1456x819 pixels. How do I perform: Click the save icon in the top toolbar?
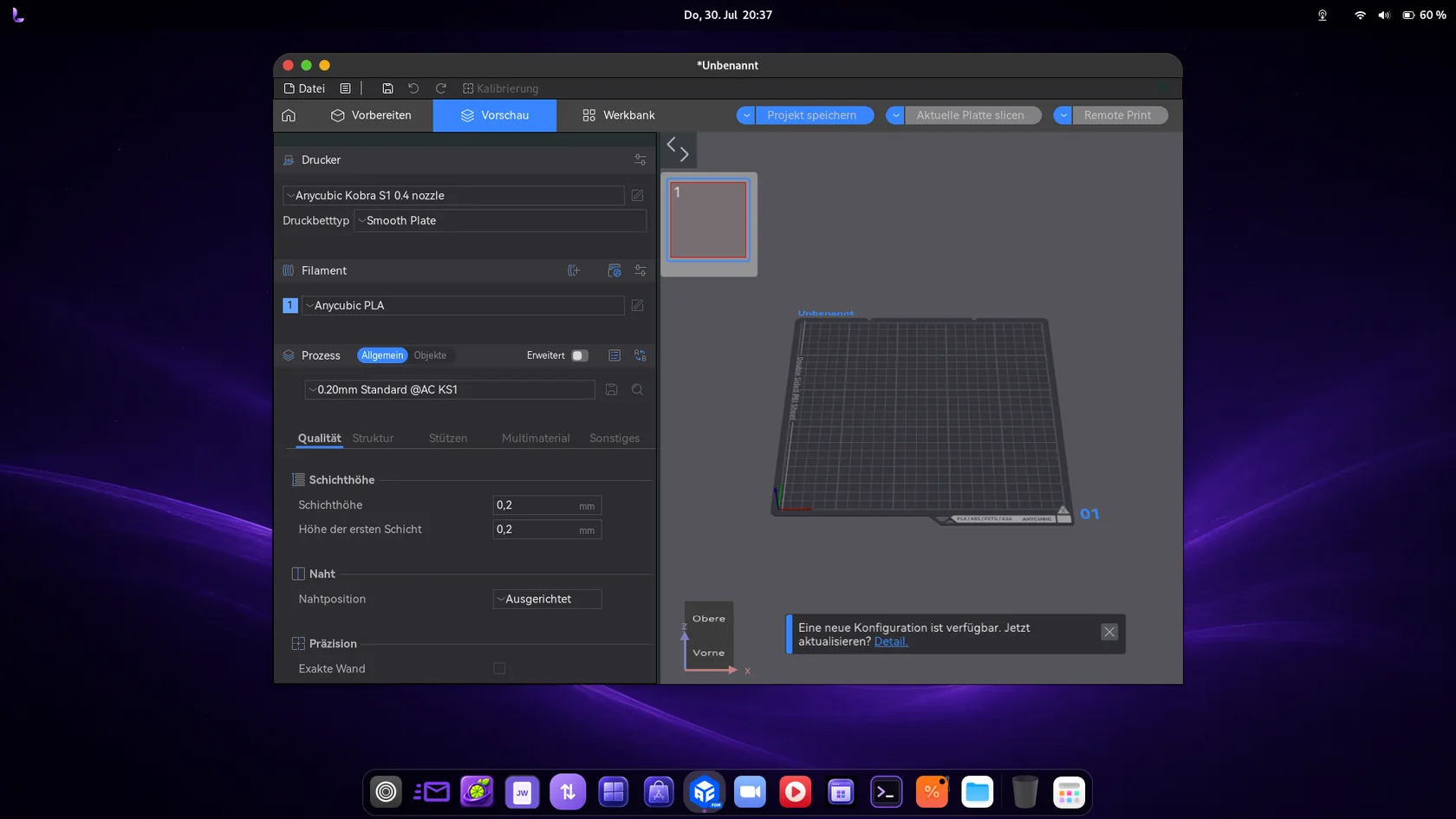[x=387, y=88]
